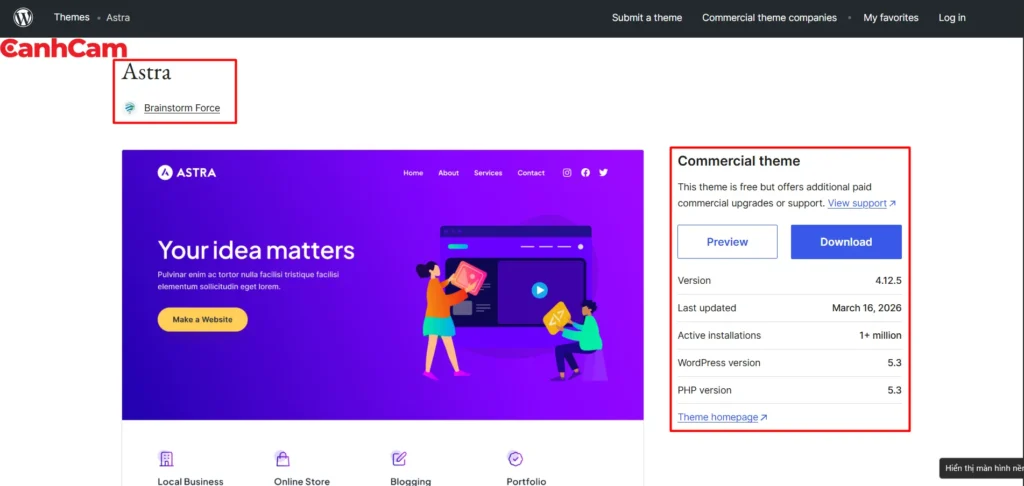Click the Blogging label
1024x486 pixels.
411,481
